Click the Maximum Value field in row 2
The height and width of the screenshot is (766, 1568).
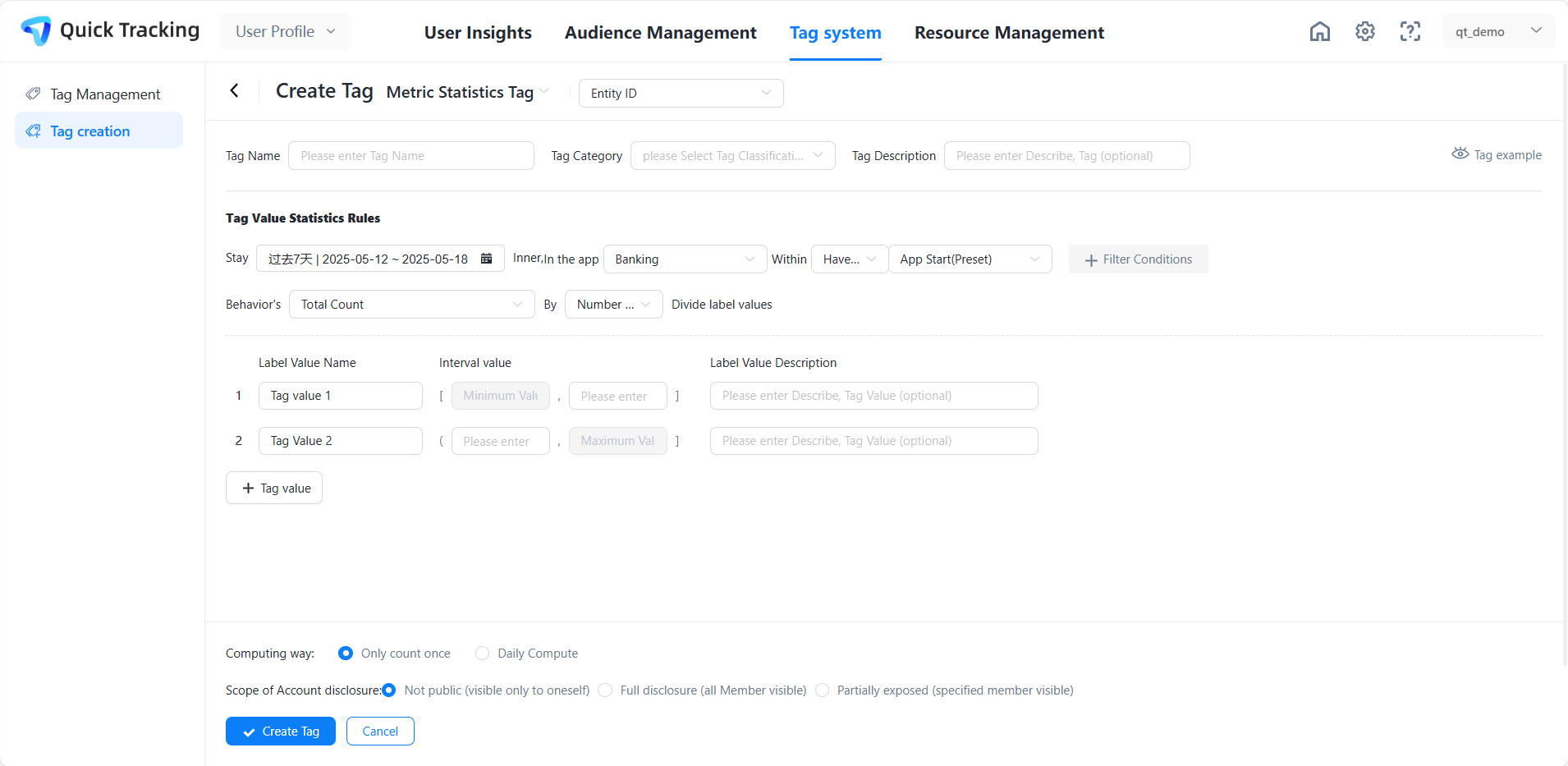[618, 441]
